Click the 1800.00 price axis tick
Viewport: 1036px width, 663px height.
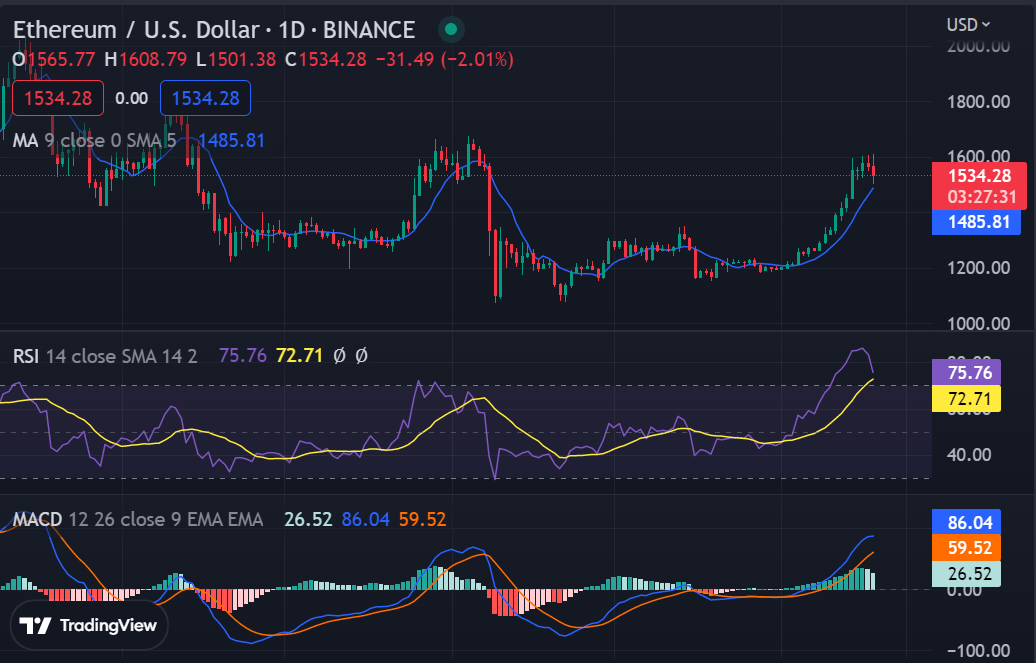[979, 102]
